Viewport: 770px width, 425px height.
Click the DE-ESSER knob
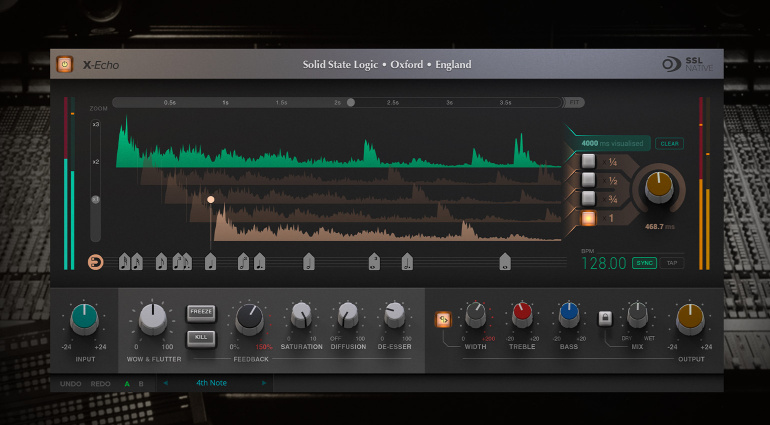pyautogui.click(x=394, y=315)
